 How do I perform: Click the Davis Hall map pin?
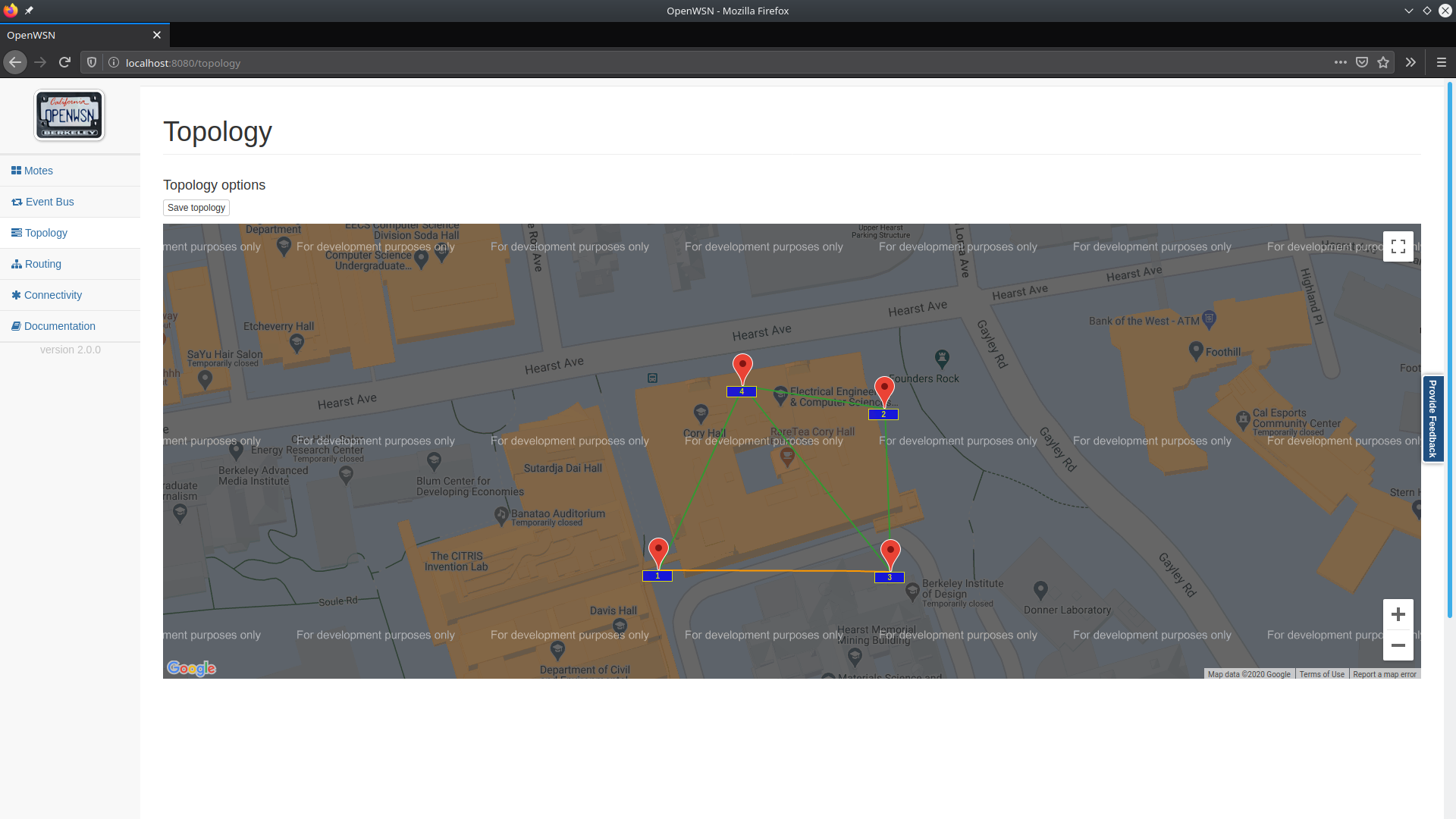[620, 626]
